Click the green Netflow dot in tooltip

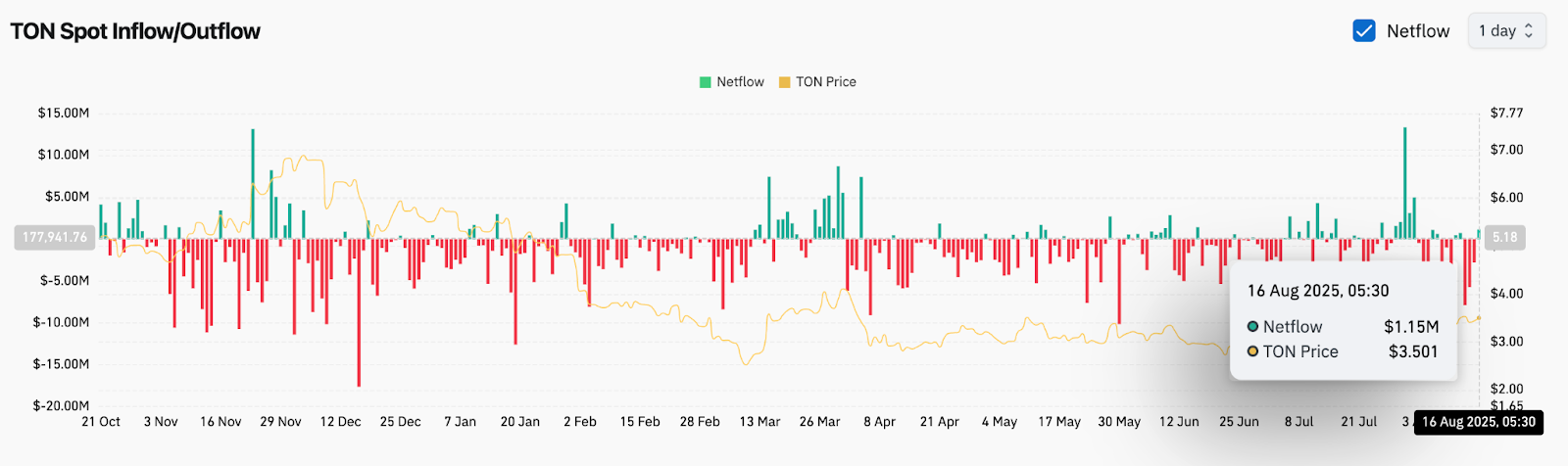coord(1252,327)
